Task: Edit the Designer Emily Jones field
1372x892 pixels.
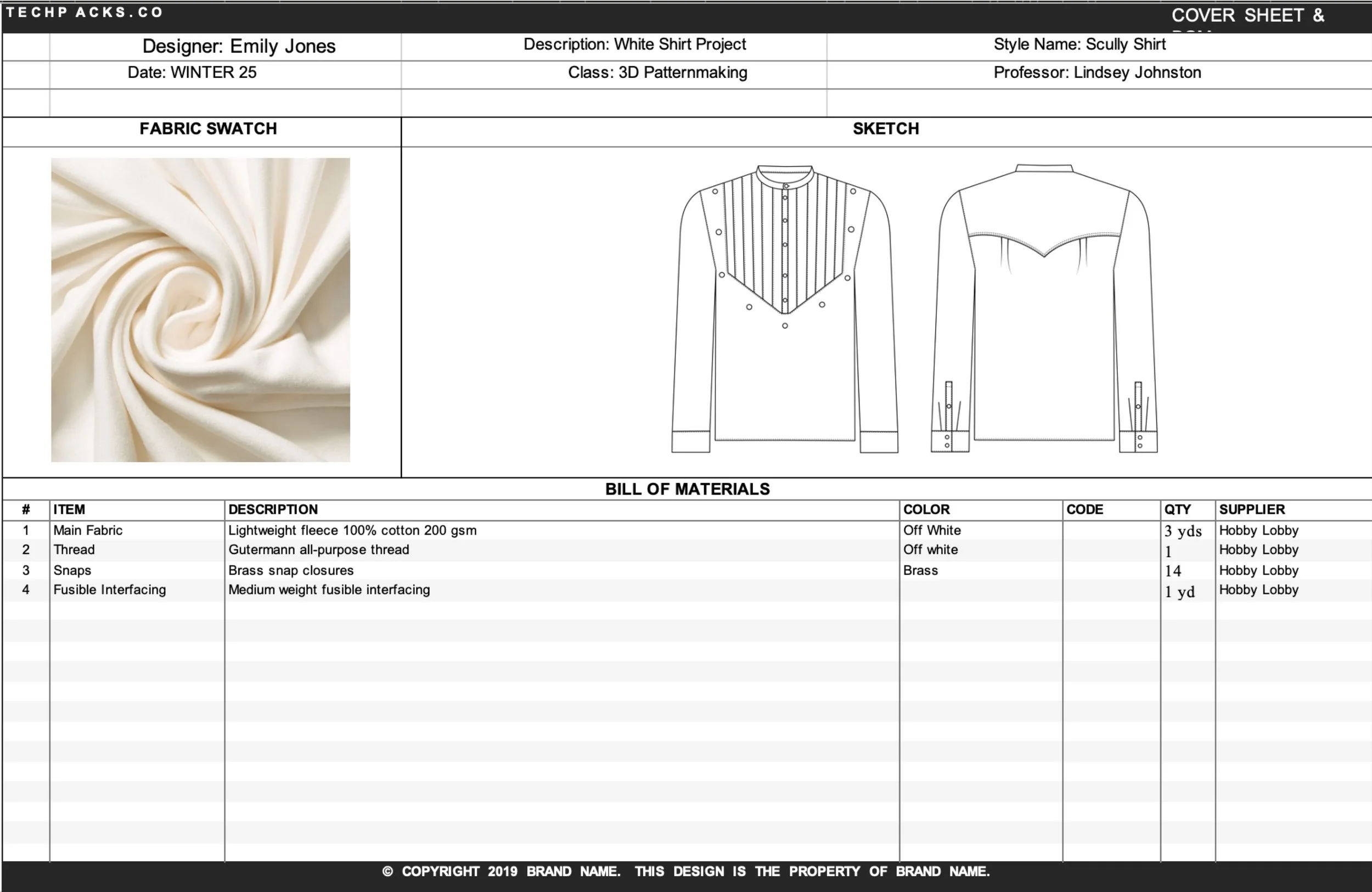Action: click(x=239, y=47)
